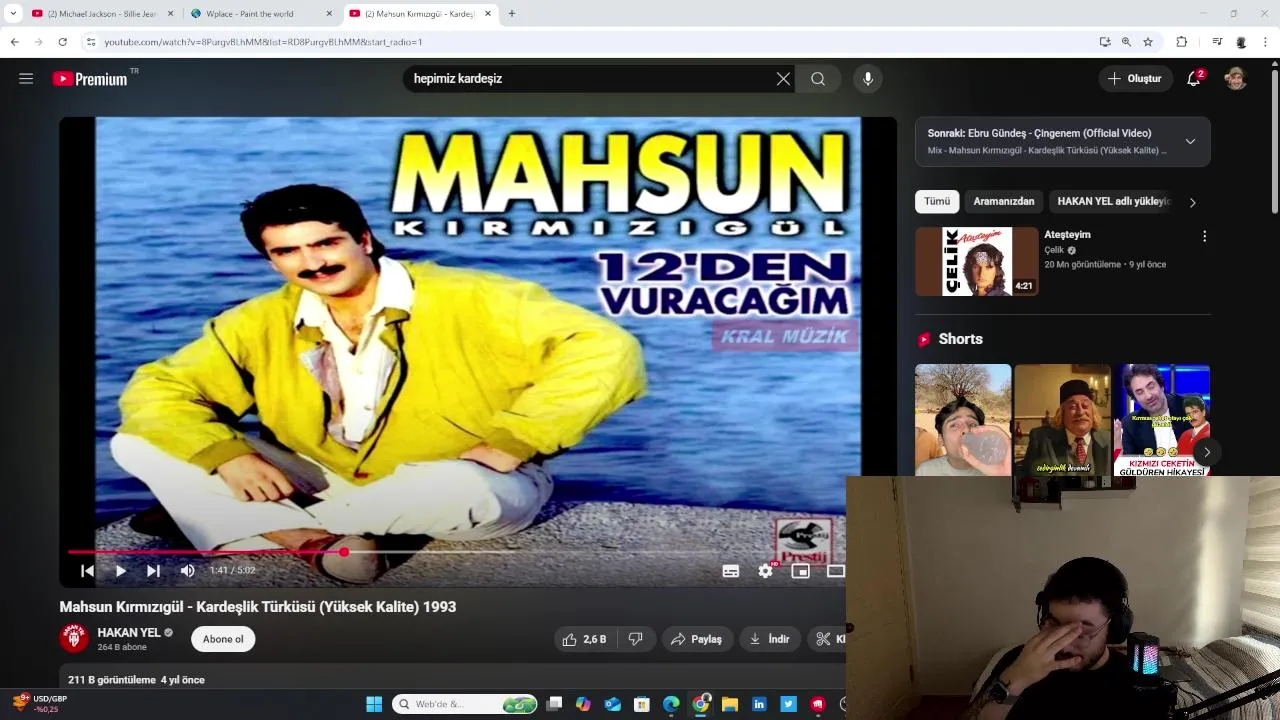Go to the YouTube Premium home logo

(90, 79)
